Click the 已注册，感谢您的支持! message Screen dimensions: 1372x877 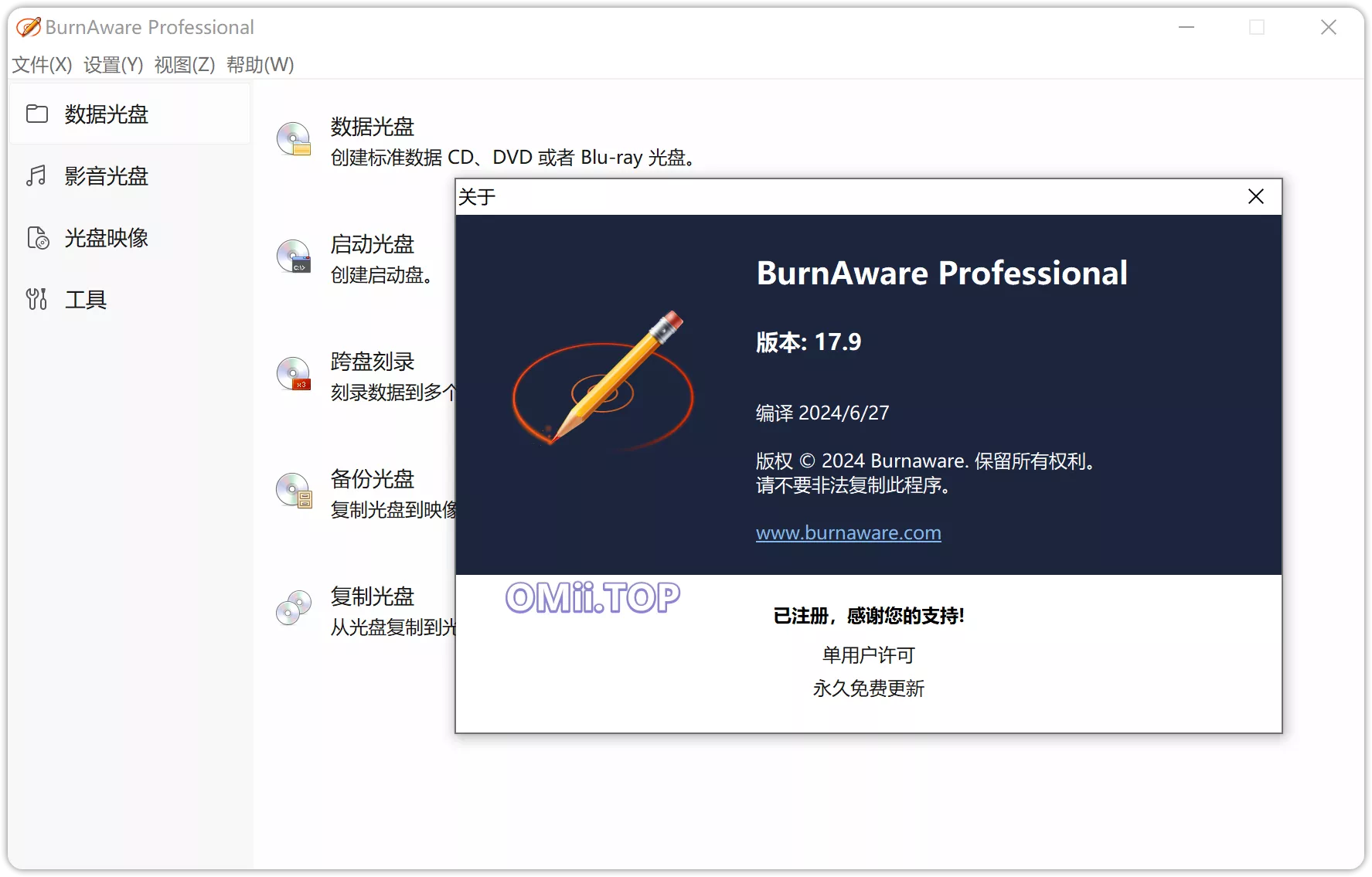(x=869, y=616)
